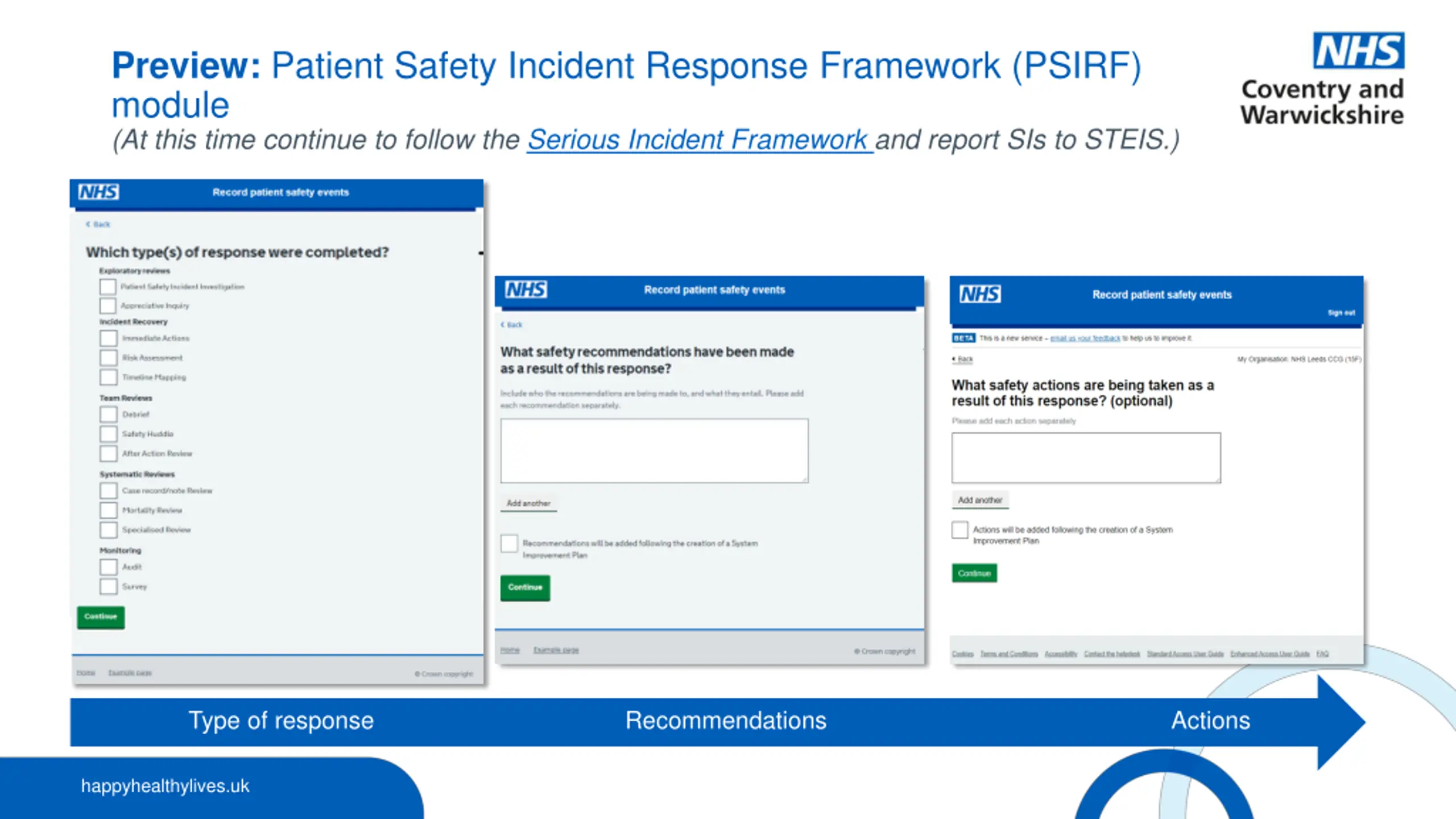Click Continue in the response type form
The height and width of the screenshot is (819, 1456).
click(101, 617)
